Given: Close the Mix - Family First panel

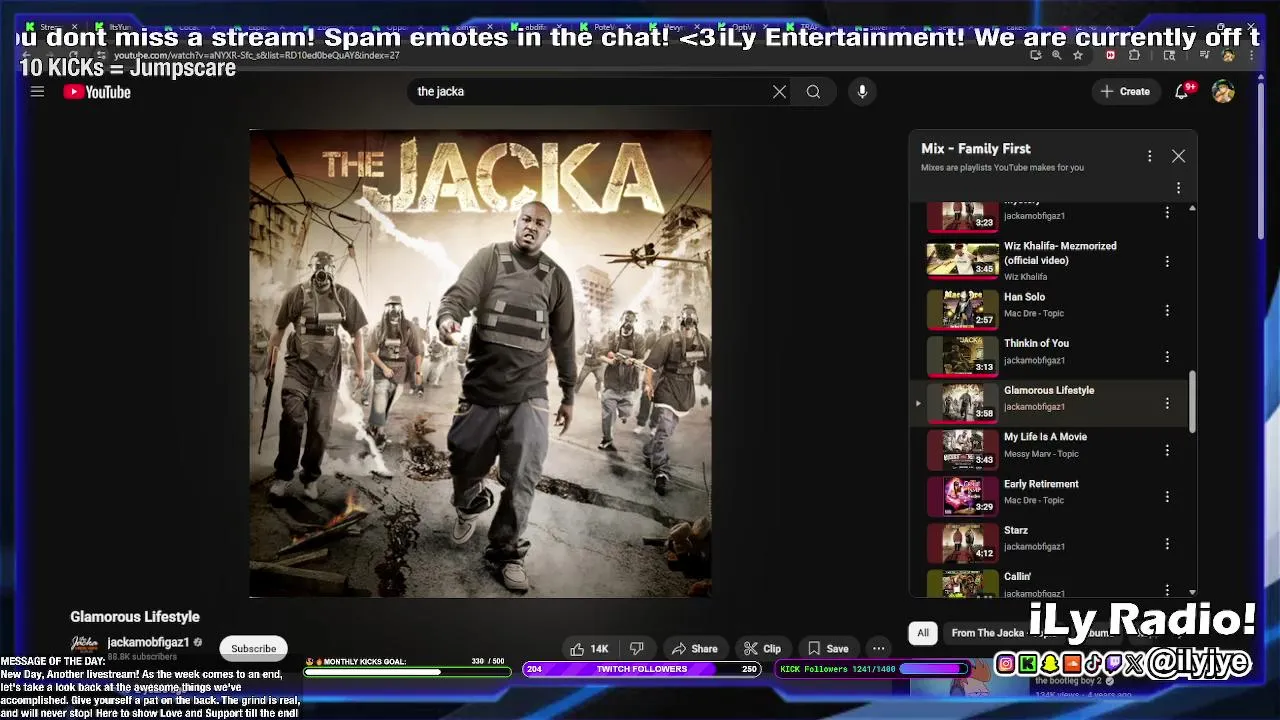Looking at the screenshot, I should click(x=1178, y=156).
